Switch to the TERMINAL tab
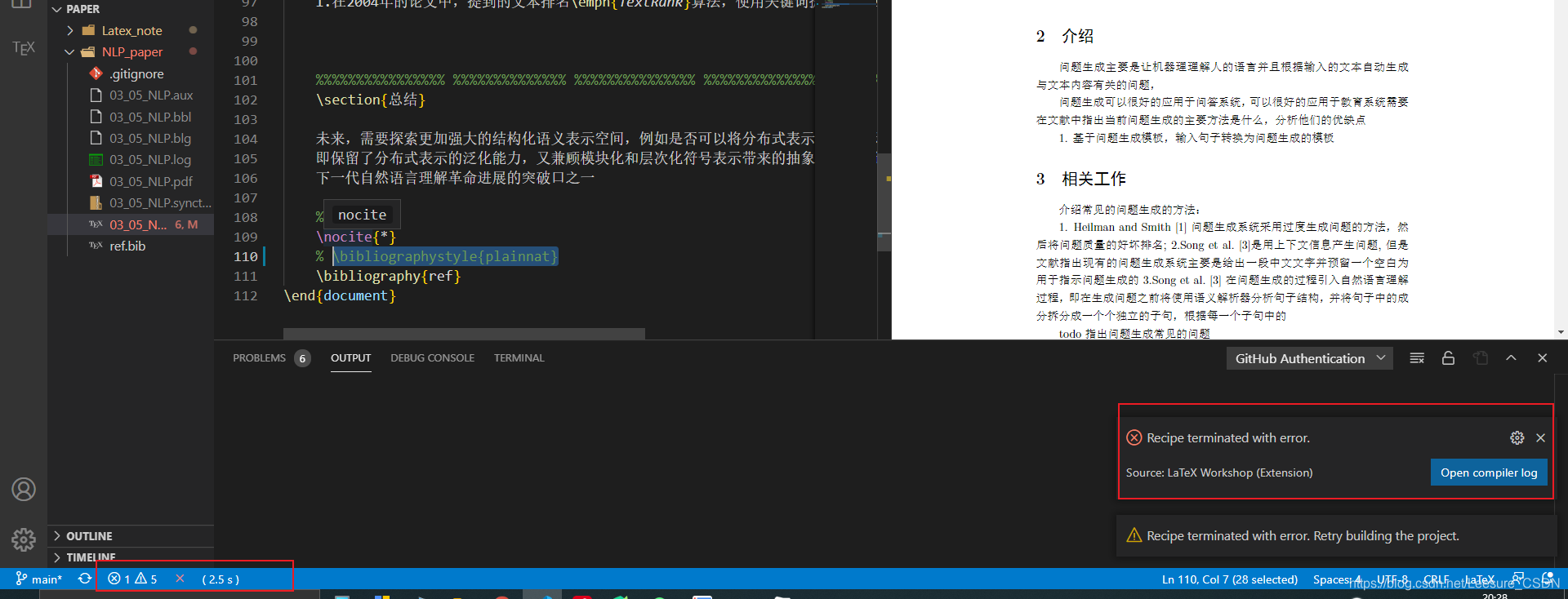Viewport: 1568px width, 599px height. click(x=519, y=358)
